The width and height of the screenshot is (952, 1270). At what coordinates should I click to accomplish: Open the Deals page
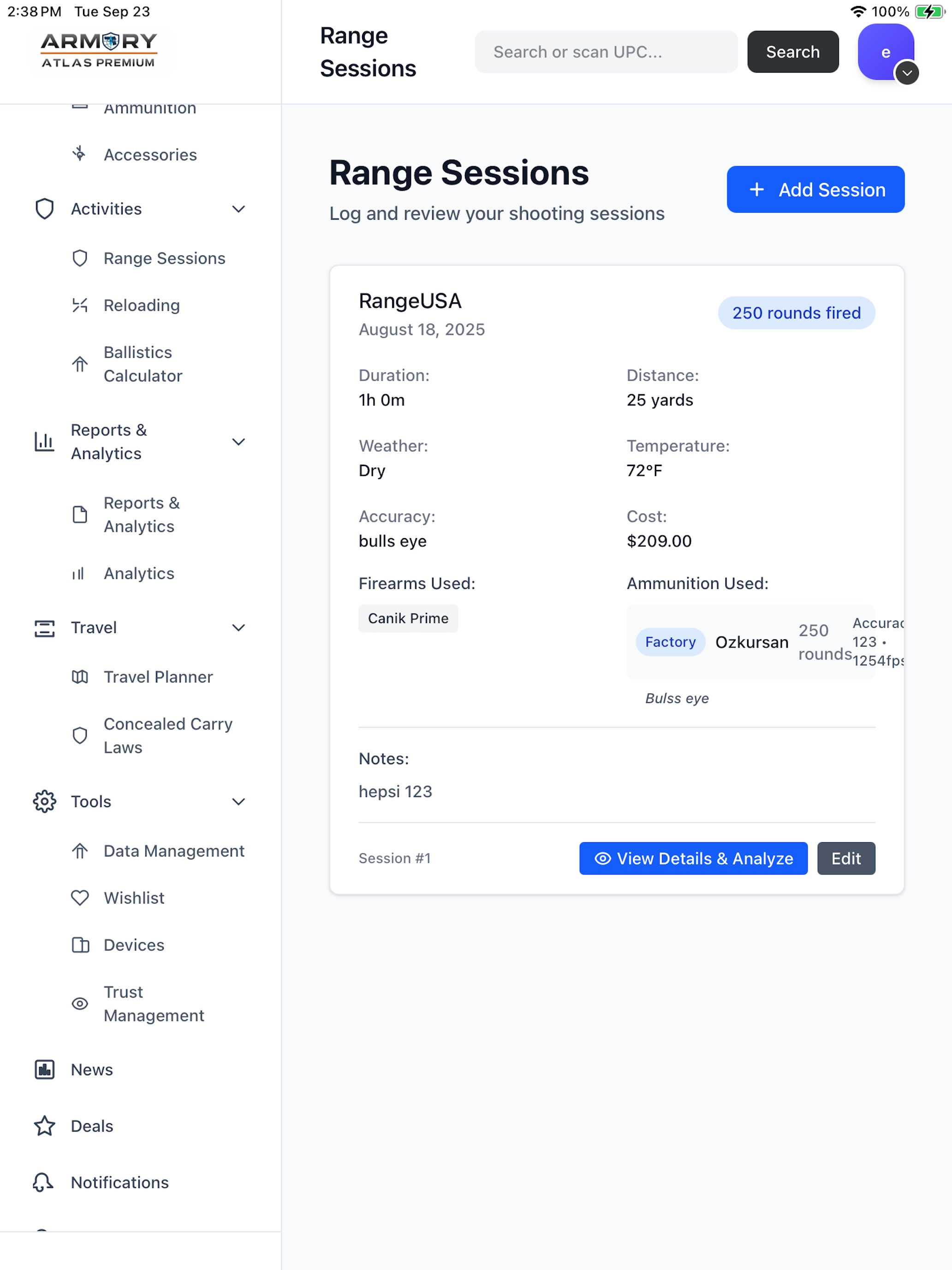[x=92, y=1126]
